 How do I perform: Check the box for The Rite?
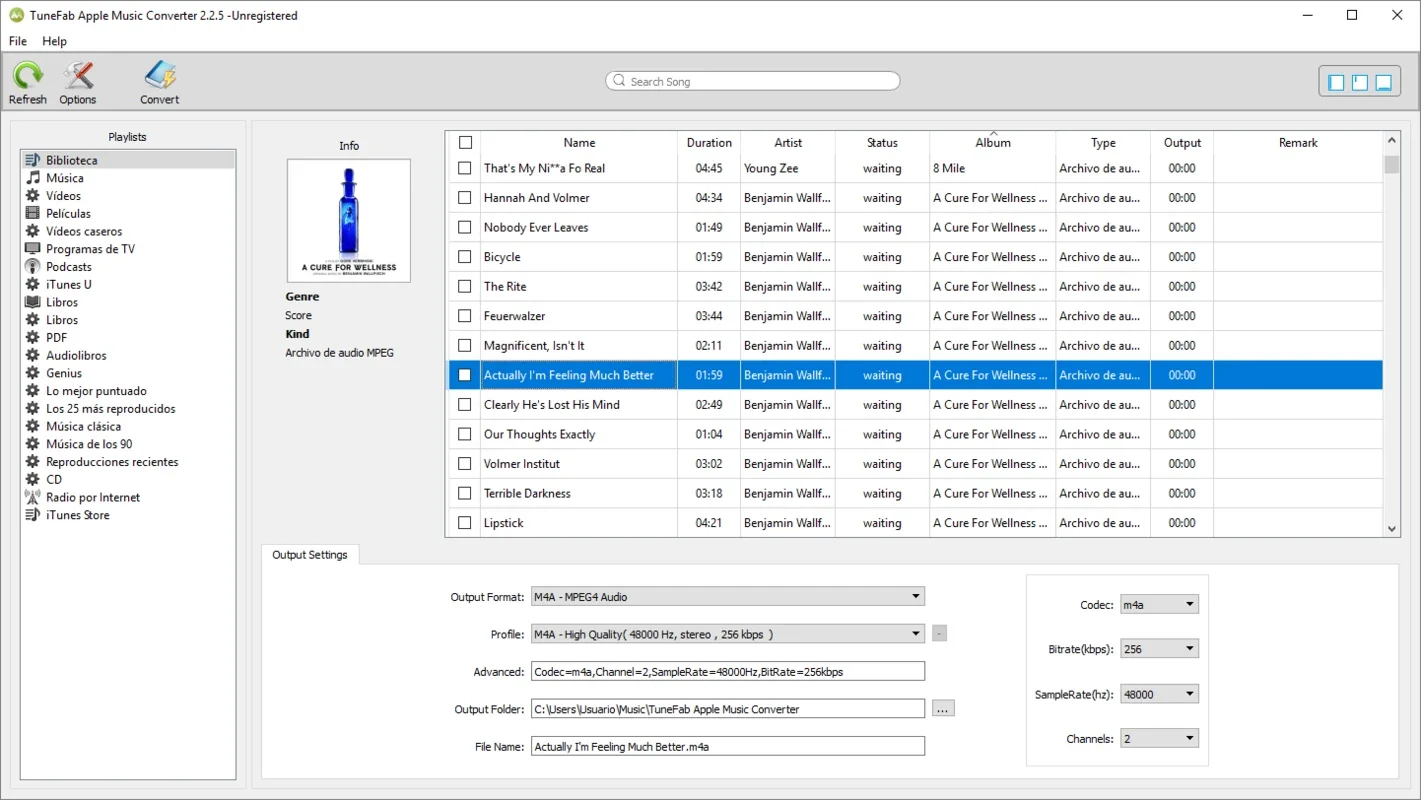pyautogui.click(x=464, y=286)
